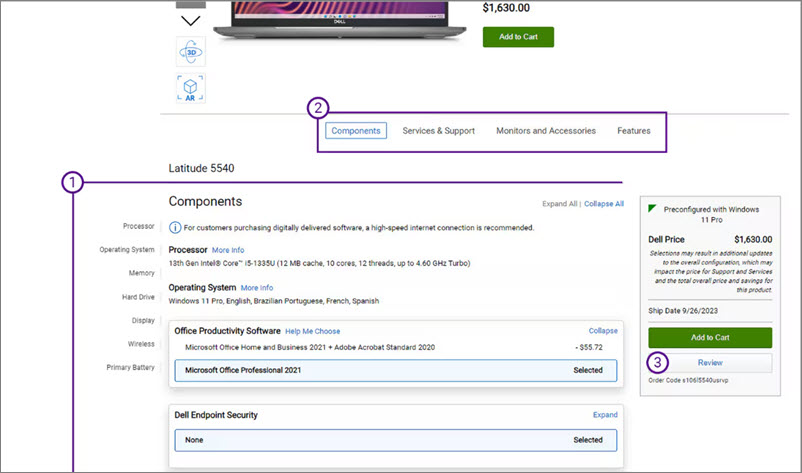Click the down chevron below thumbnails
Screen dimensions: 802x473
190,19
